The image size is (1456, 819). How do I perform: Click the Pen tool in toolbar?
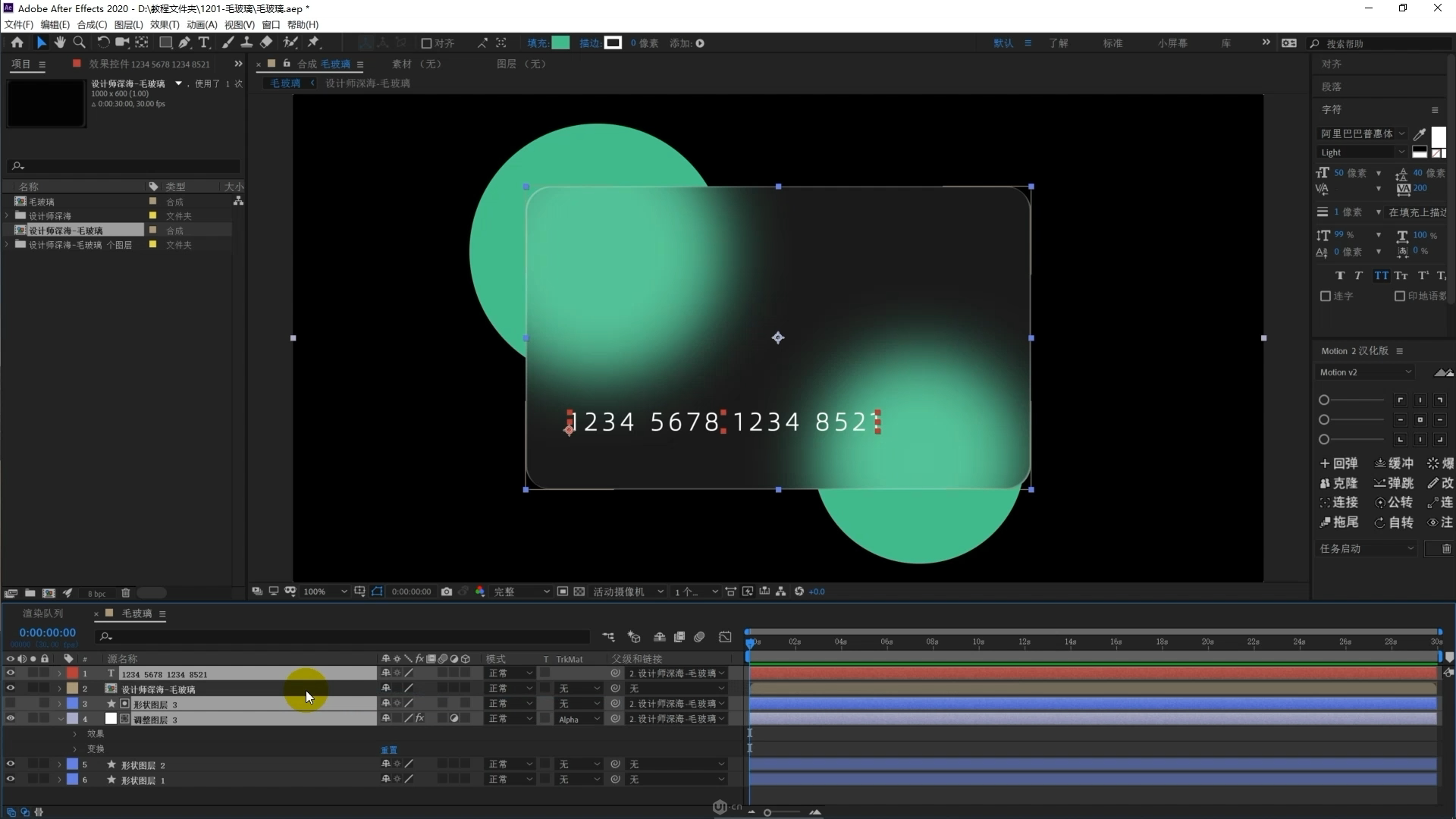pyautogui.click(x=185, y=42)
